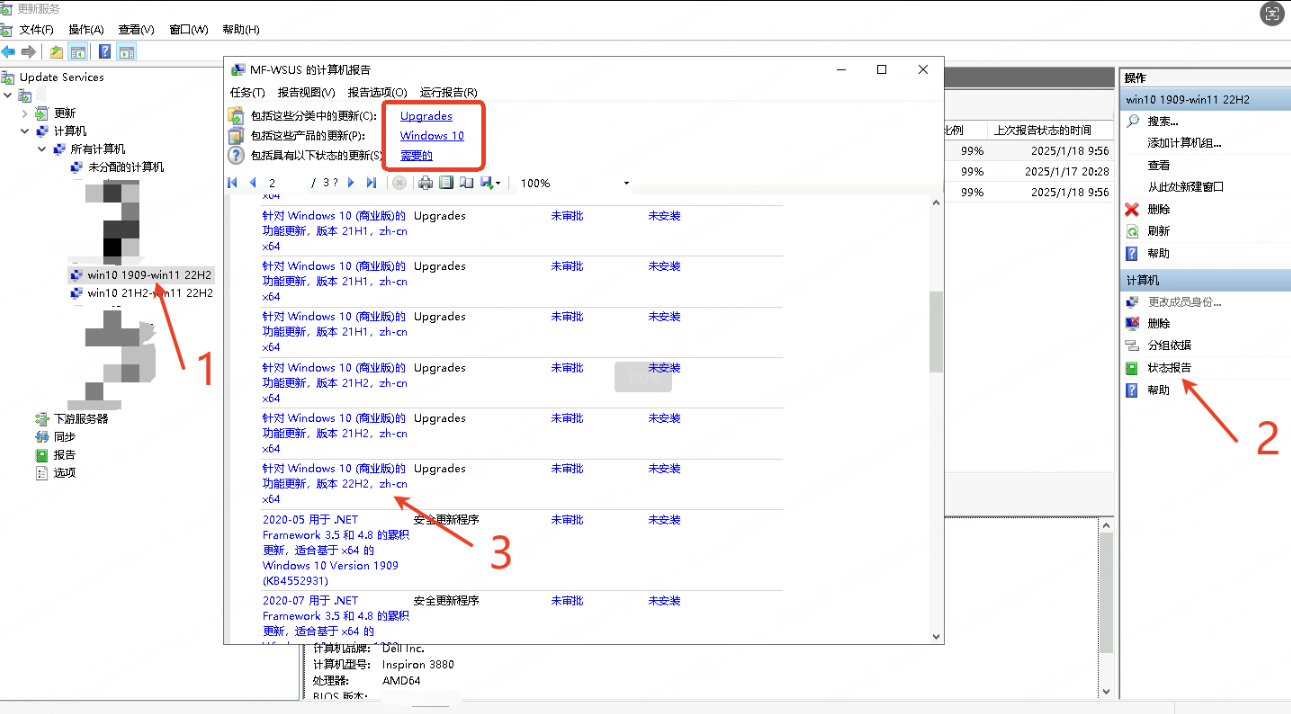Image resolution: width=1291 pixels, height=714 pixels.
Task: Open the 2020-05 .NET Framework KB4552931 update link
Action: point(335,550)
